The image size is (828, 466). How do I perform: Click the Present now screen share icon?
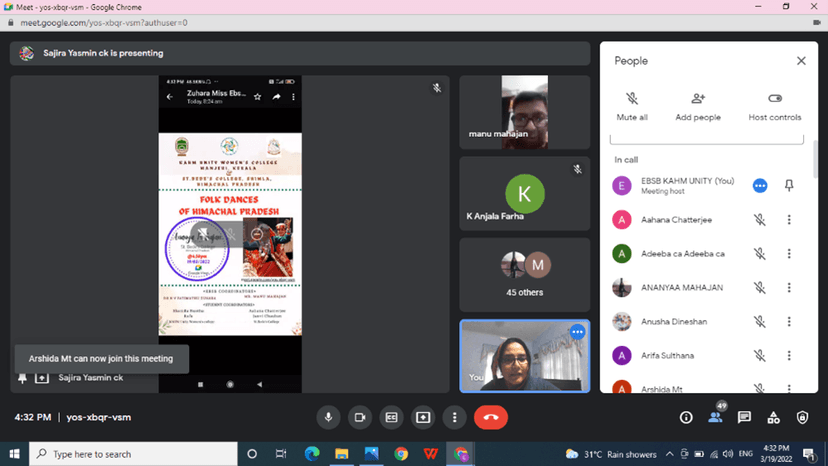[423, 417]
